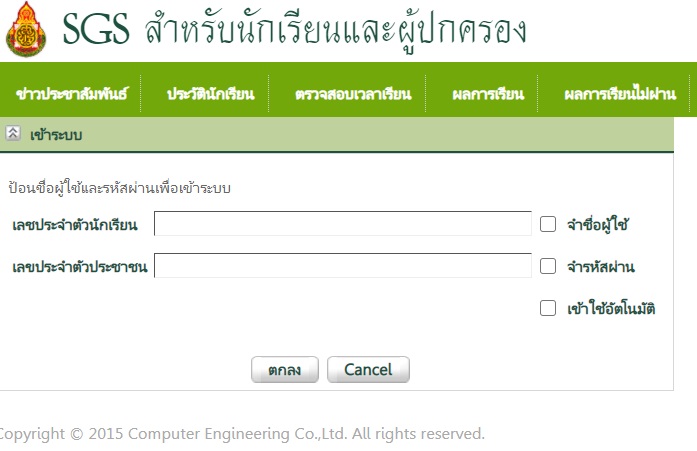Image resolution: width=697 pixels, height=451 pixels.
Task: Collapse the เข้าระบบ login panel arrow icon
Action: (13, 133)
